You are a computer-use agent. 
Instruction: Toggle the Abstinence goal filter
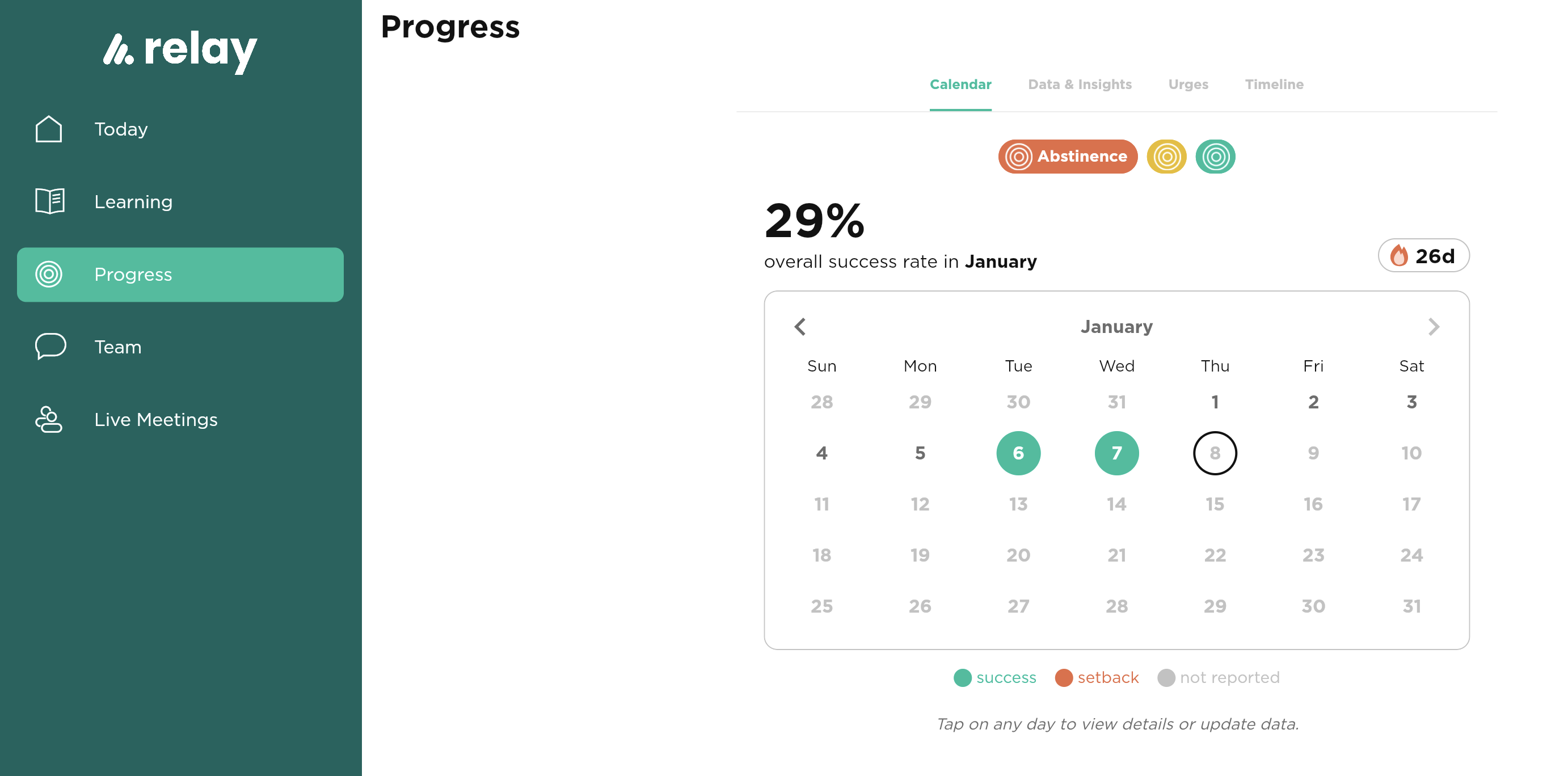[1067, 157]
